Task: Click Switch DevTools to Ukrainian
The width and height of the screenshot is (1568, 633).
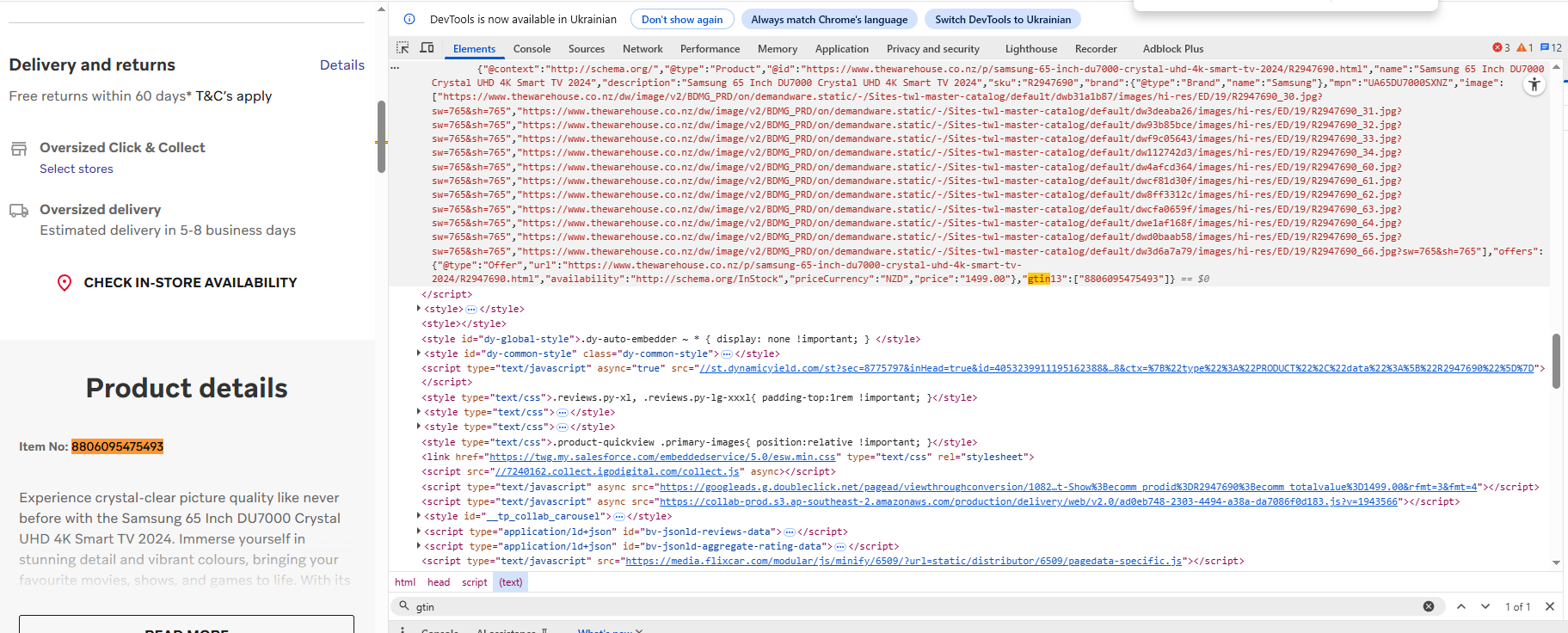Action: (1003, 19)
